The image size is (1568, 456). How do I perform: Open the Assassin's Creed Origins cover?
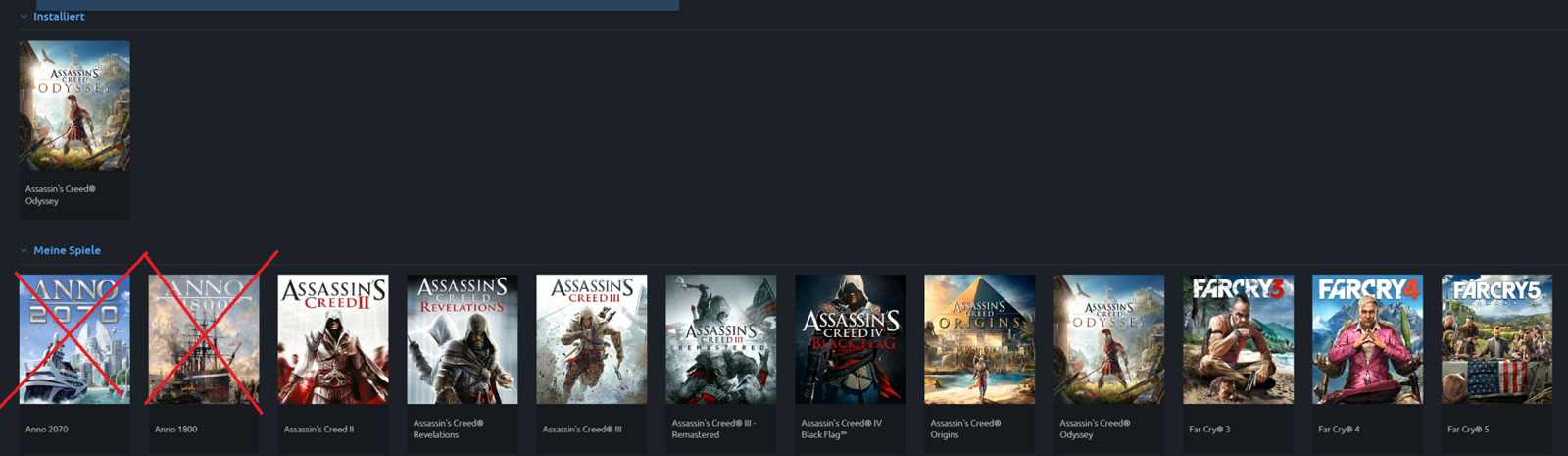(980, 339)
